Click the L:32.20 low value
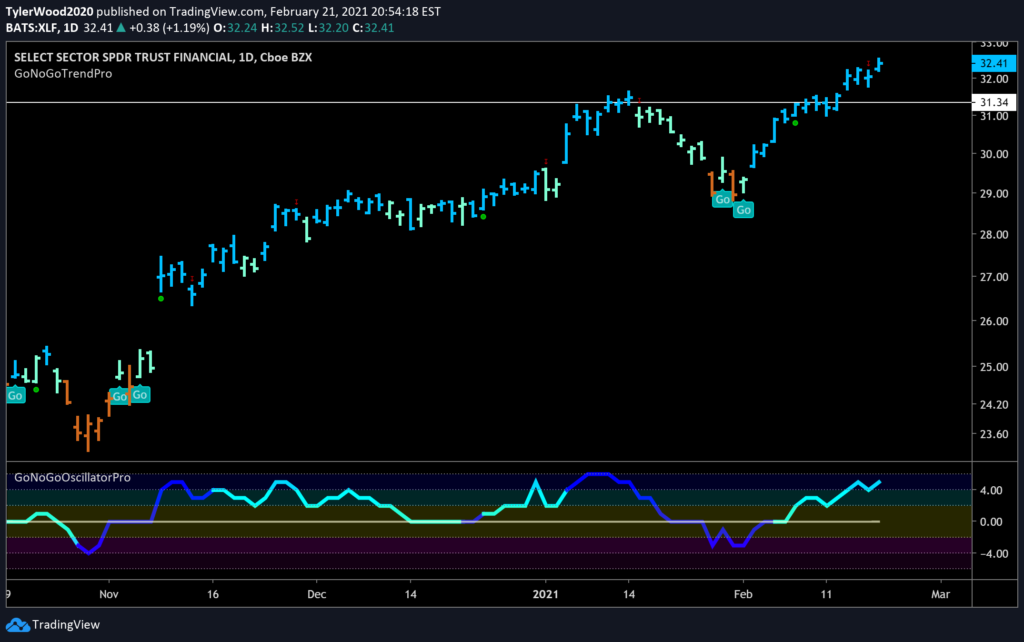1024x642 pixels. pyautogui.click(x=328, y=28)
